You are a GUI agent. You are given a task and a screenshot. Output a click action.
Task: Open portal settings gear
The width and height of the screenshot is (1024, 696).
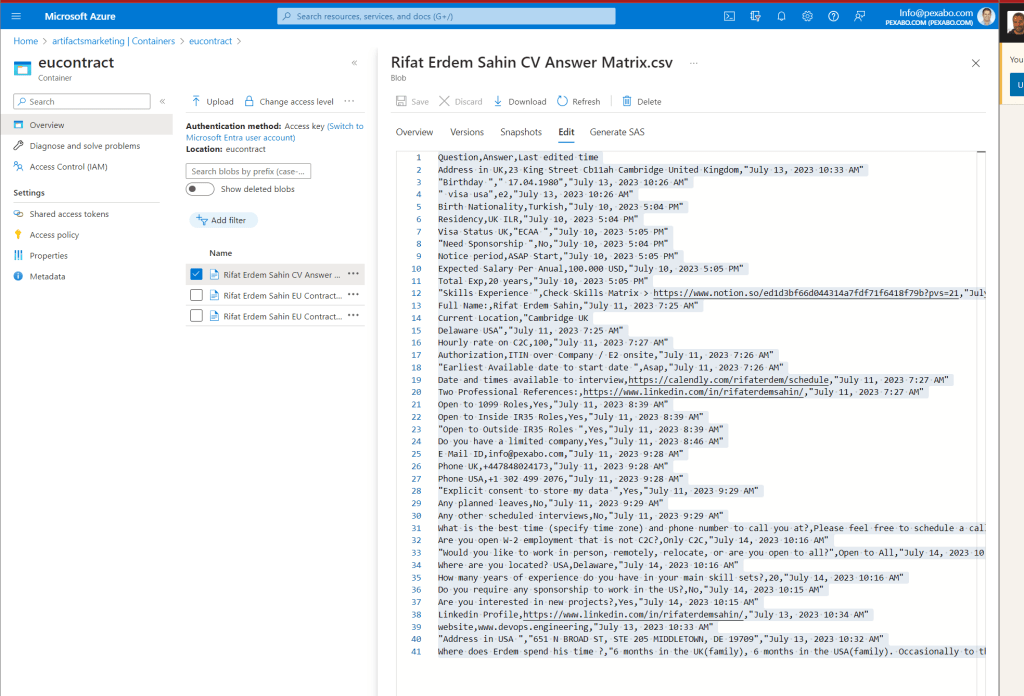(807, 16)
